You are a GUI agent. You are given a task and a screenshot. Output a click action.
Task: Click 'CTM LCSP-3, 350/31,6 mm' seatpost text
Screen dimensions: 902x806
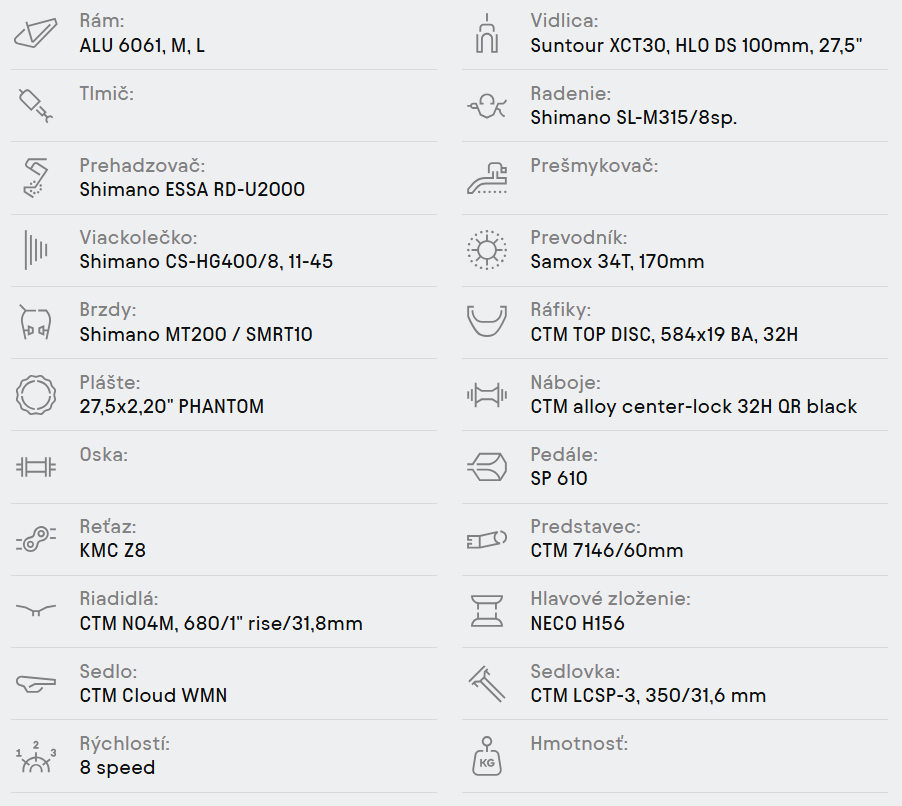pyautogui.click(x=648, y=696)
